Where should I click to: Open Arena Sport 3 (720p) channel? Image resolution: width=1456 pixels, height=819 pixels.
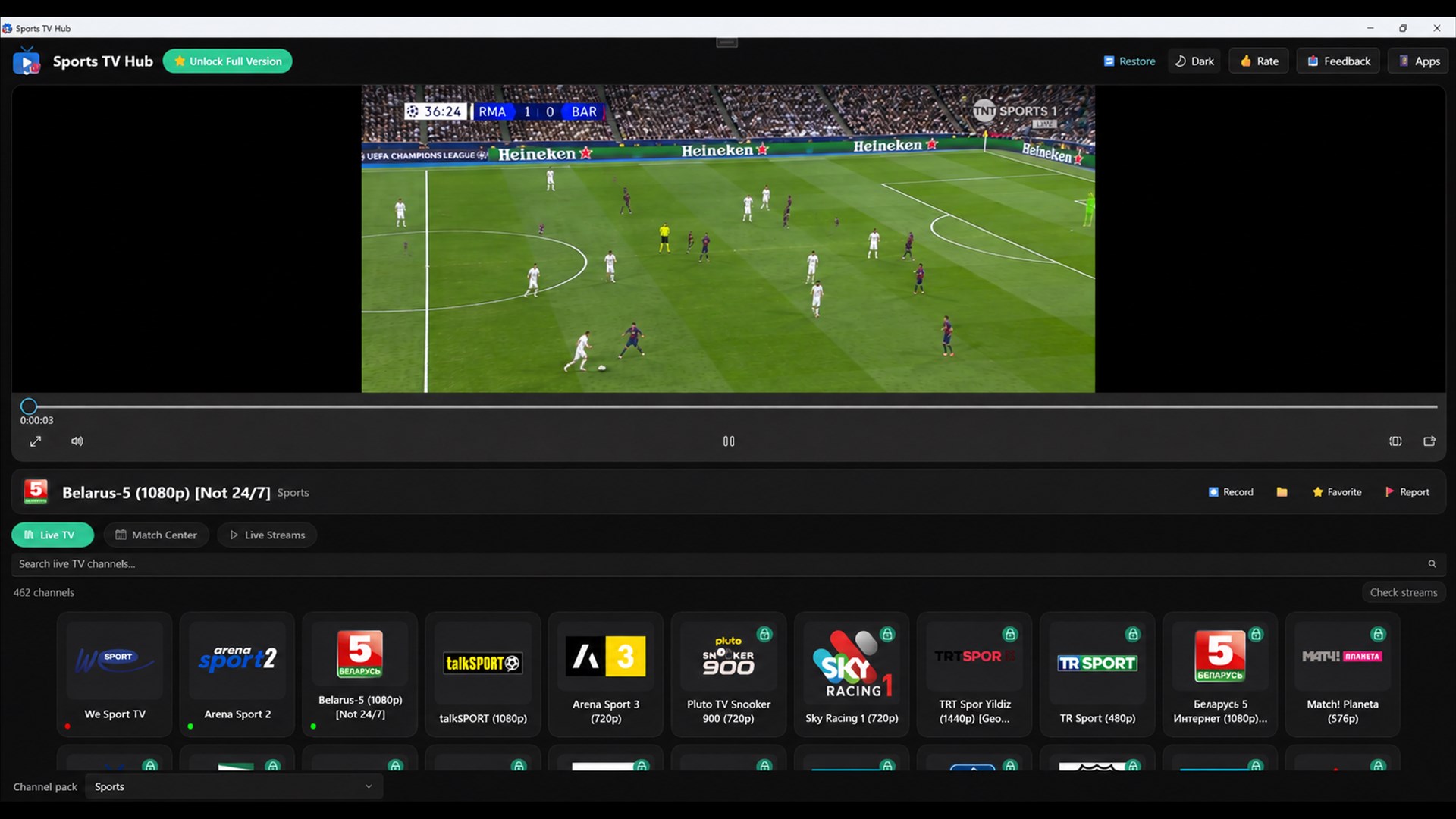click(x=606, y=674)
